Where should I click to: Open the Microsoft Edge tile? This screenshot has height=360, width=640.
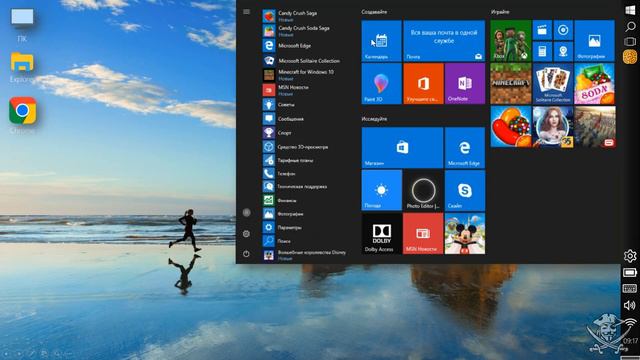[465, 147]
